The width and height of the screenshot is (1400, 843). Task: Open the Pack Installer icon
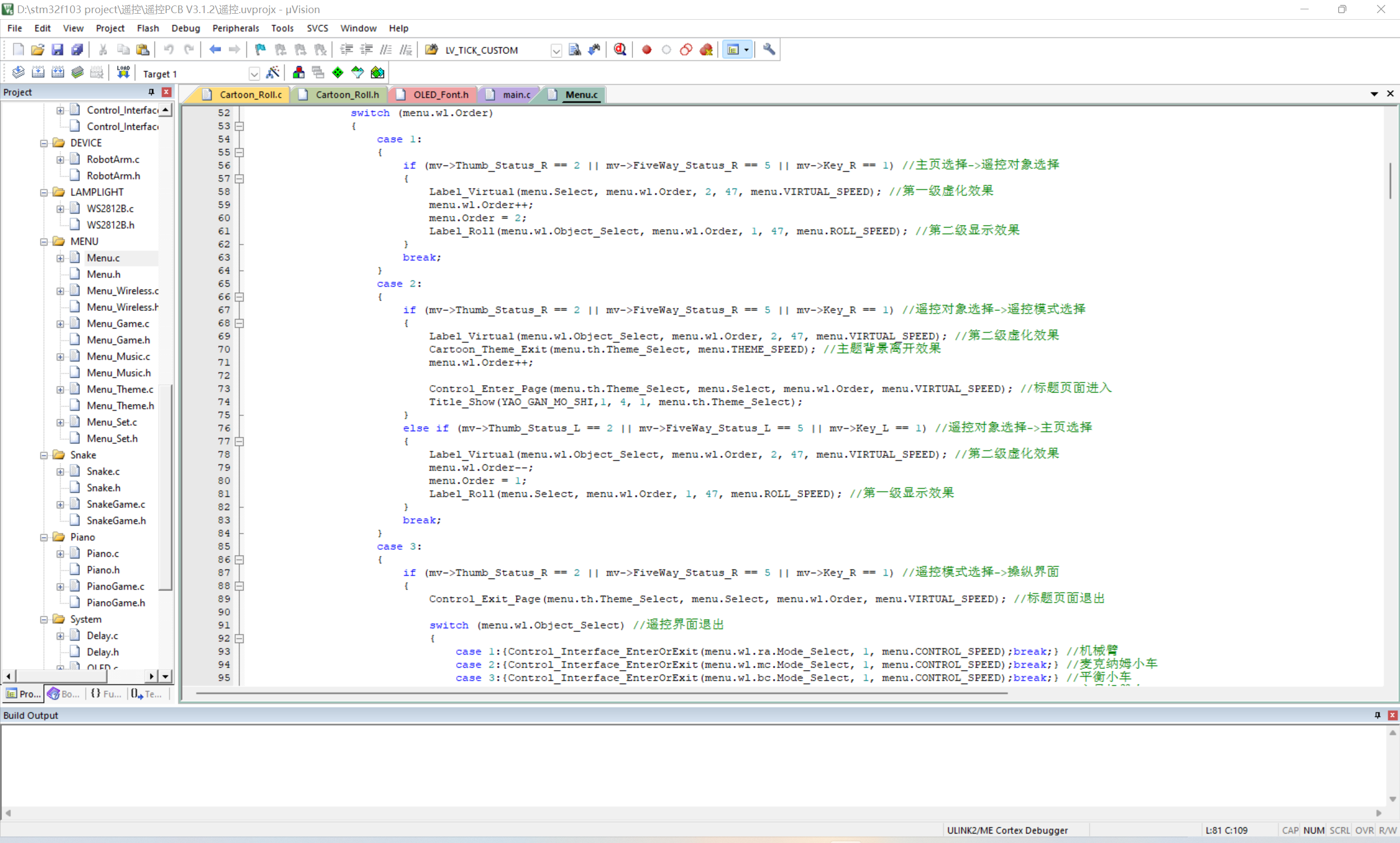377,73
